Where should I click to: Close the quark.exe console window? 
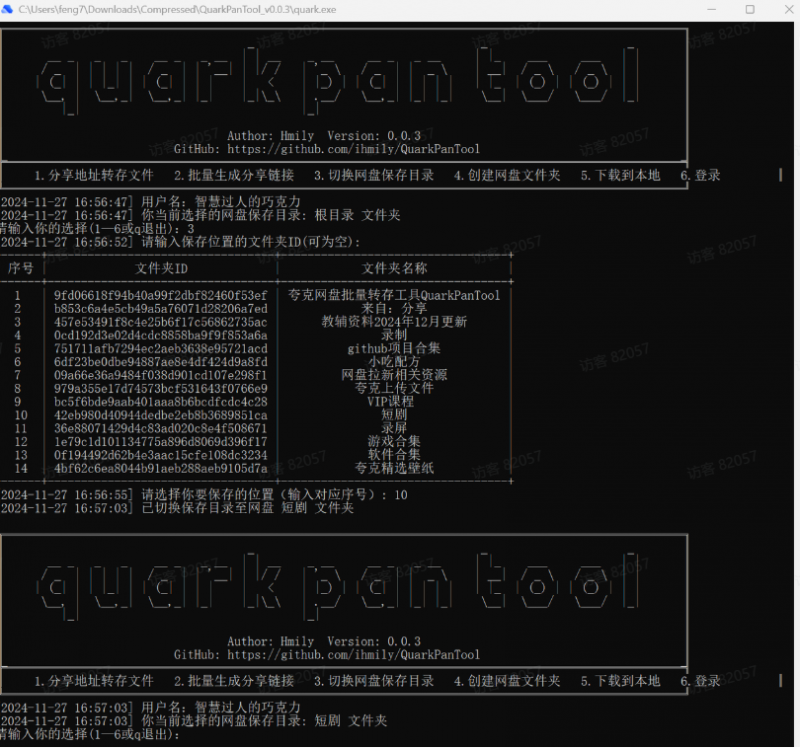pyautogui.click(x=789, y=9)
